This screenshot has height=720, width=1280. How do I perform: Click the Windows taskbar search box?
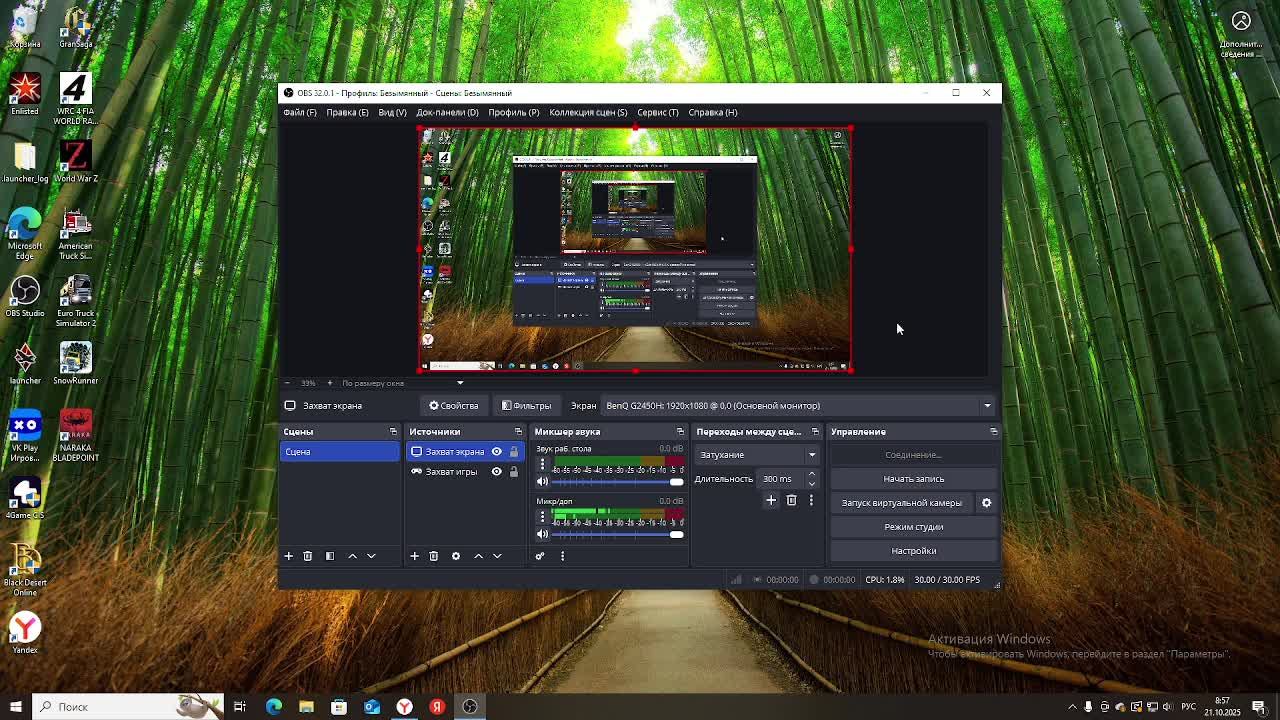point(127,707)
